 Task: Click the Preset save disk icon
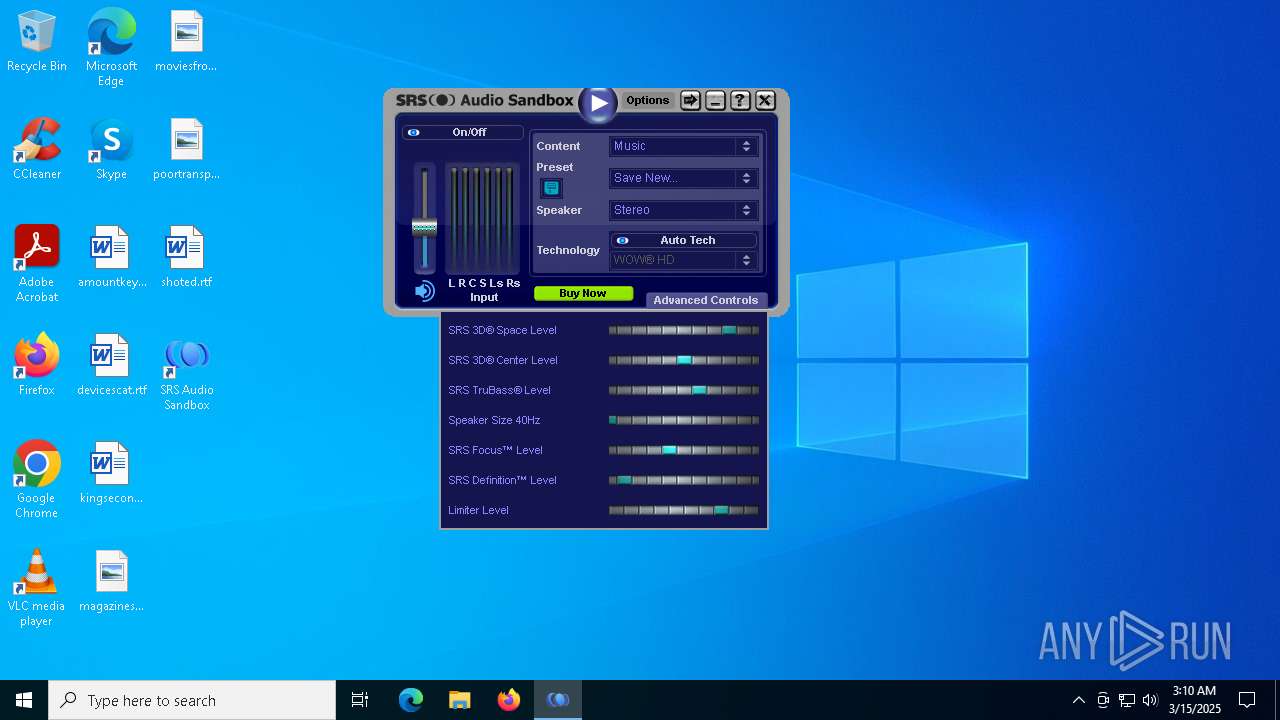tap(551, 188)
